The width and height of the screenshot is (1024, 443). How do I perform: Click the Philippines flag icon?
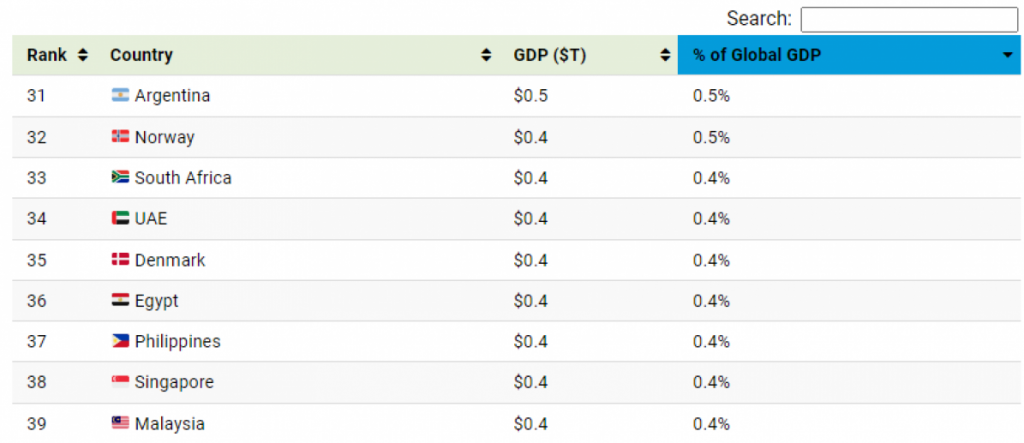120,342
